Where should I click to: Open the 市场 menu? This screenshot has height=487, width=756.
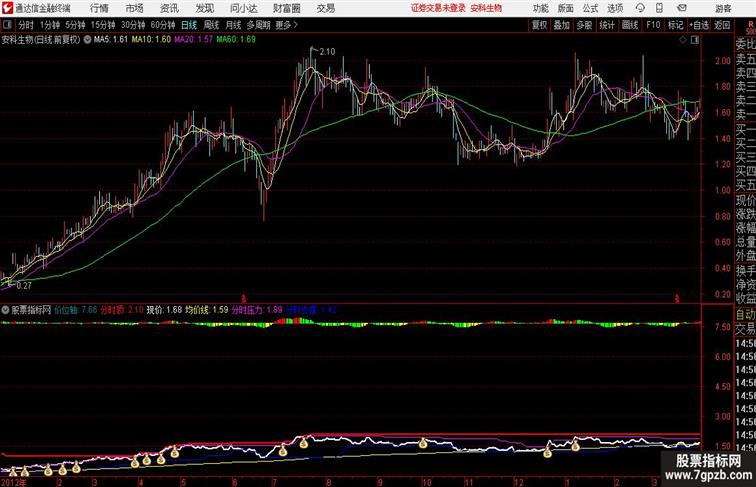(x=134, y=8)
